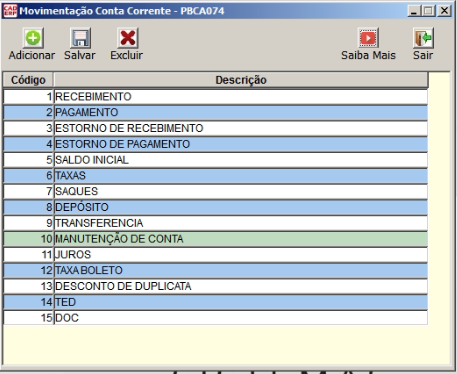Select ESTORNO DE RECEBIMENTO row
The width and height of the screenshot is (457, 374).
pos(215,128)
